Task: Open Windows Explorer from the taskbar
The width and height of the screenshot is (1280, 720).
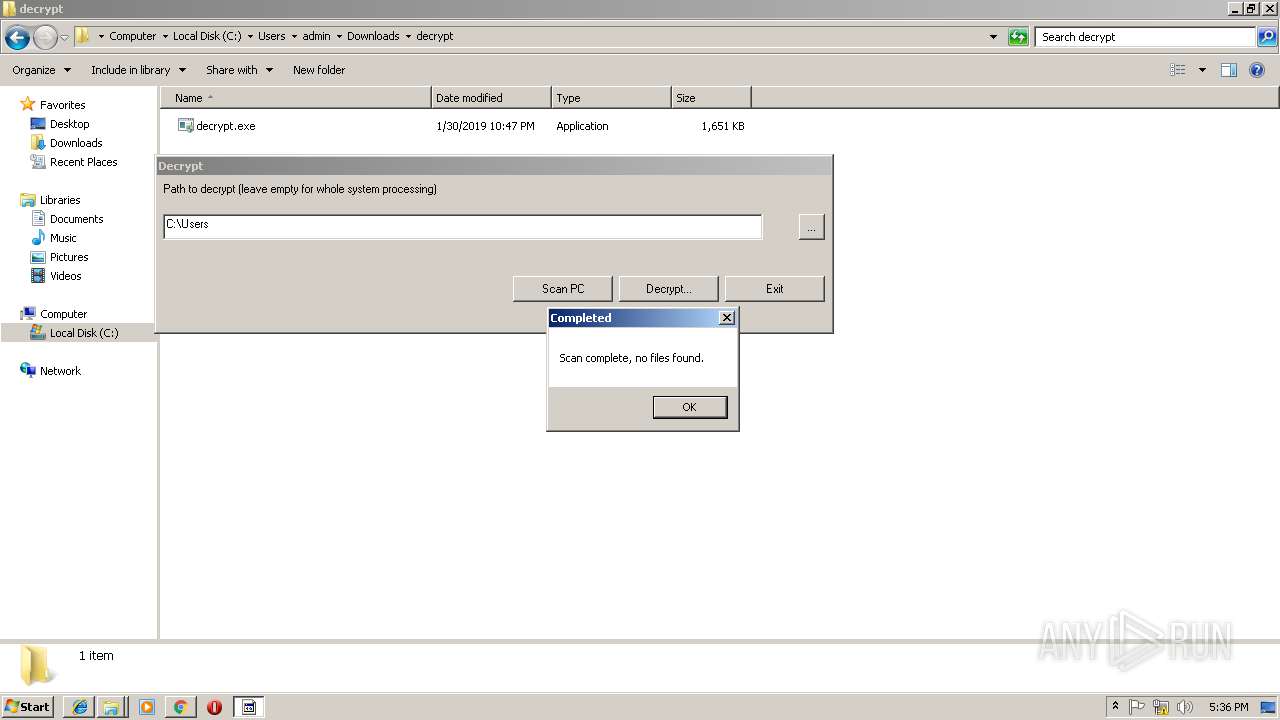Action: click(111, 707)
